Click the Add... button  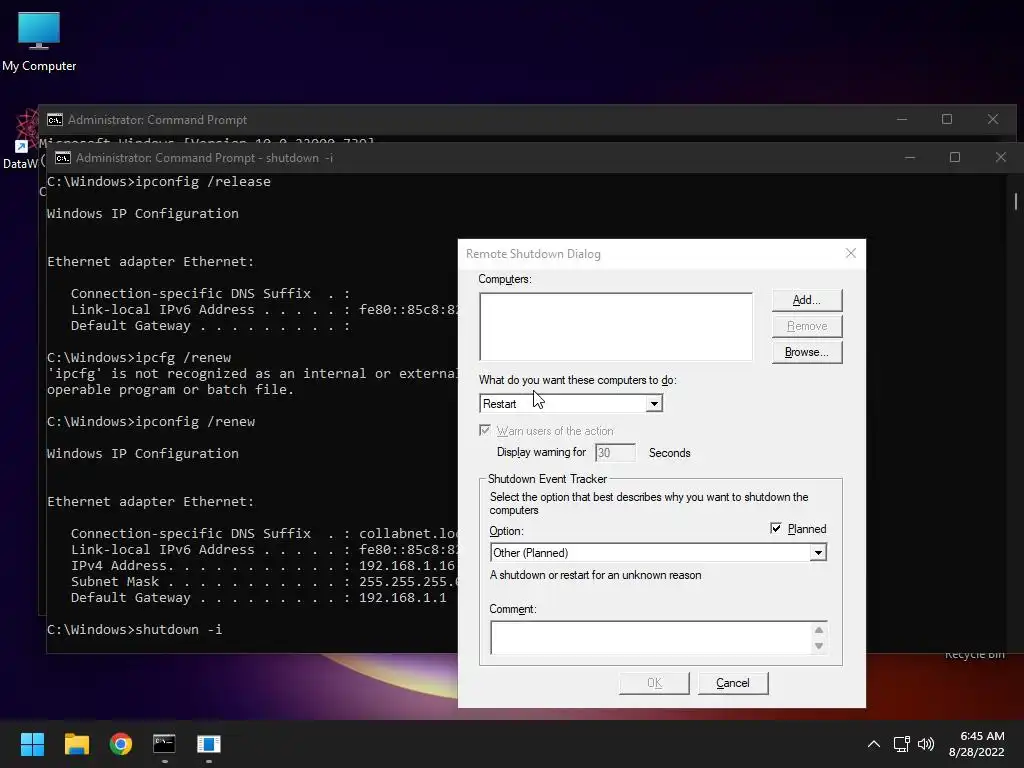(x=807, y=300)
